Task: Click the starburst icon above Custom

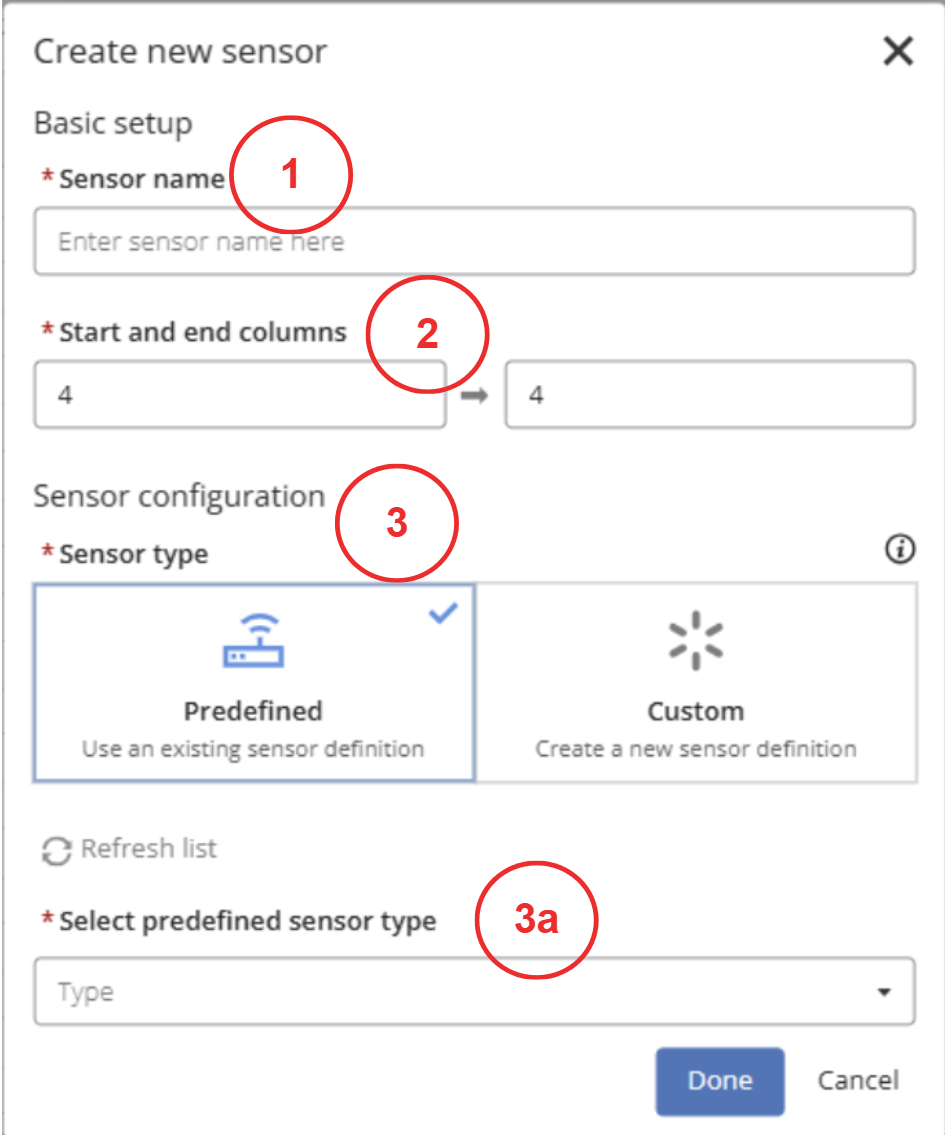Action: coord(695,641)
